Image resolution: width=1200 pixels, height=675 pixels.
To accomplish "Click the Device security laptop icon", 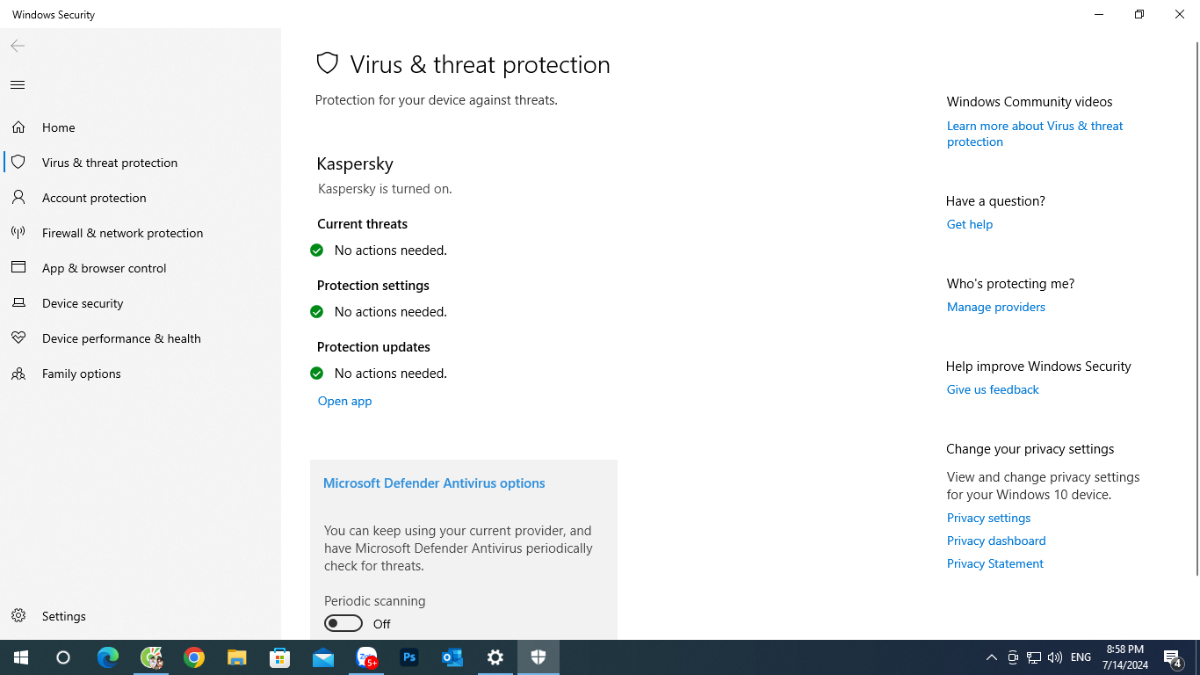I will point(18,303).
